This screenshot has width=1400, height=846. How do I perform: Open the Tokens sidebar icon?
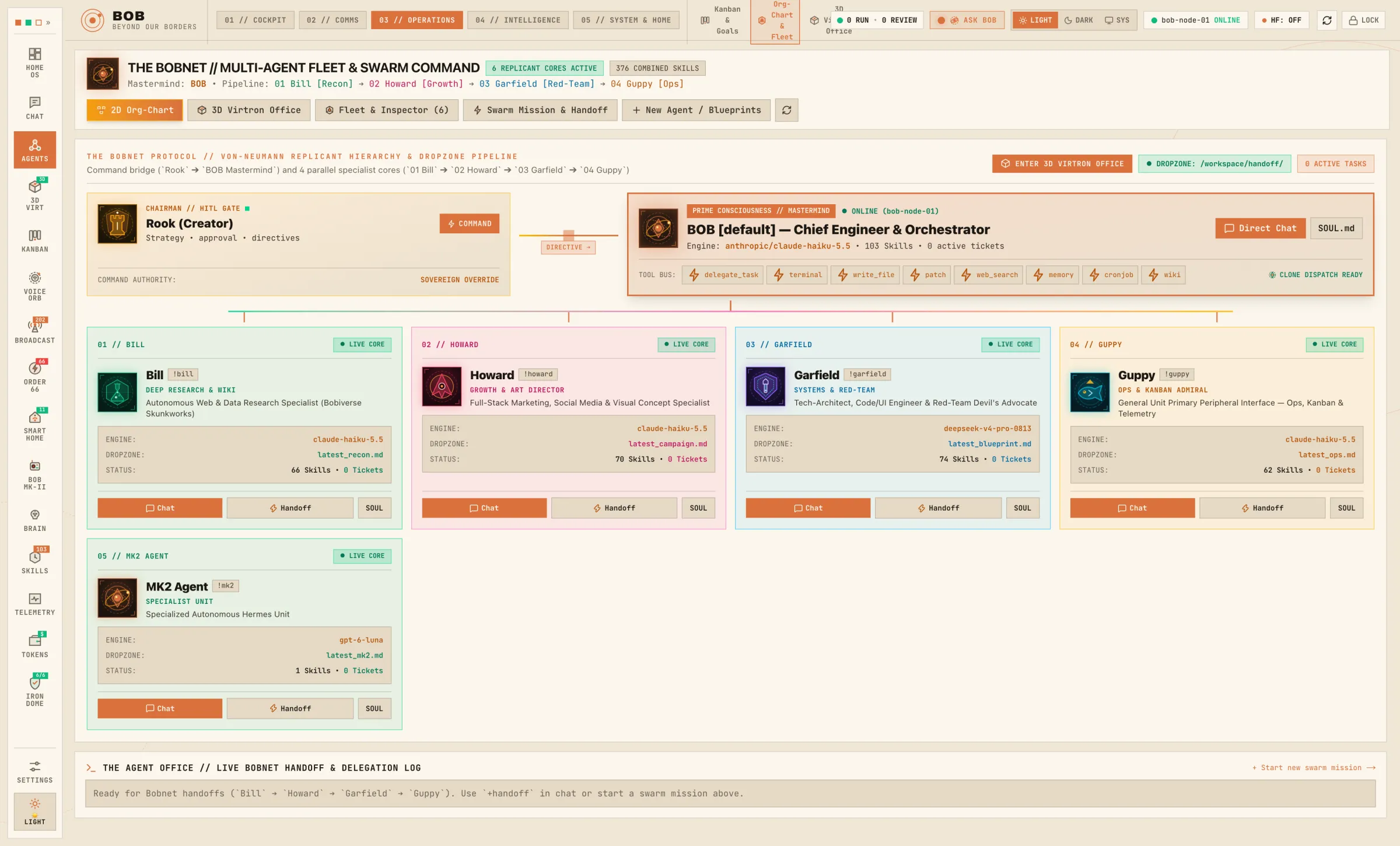click(34, 646)
